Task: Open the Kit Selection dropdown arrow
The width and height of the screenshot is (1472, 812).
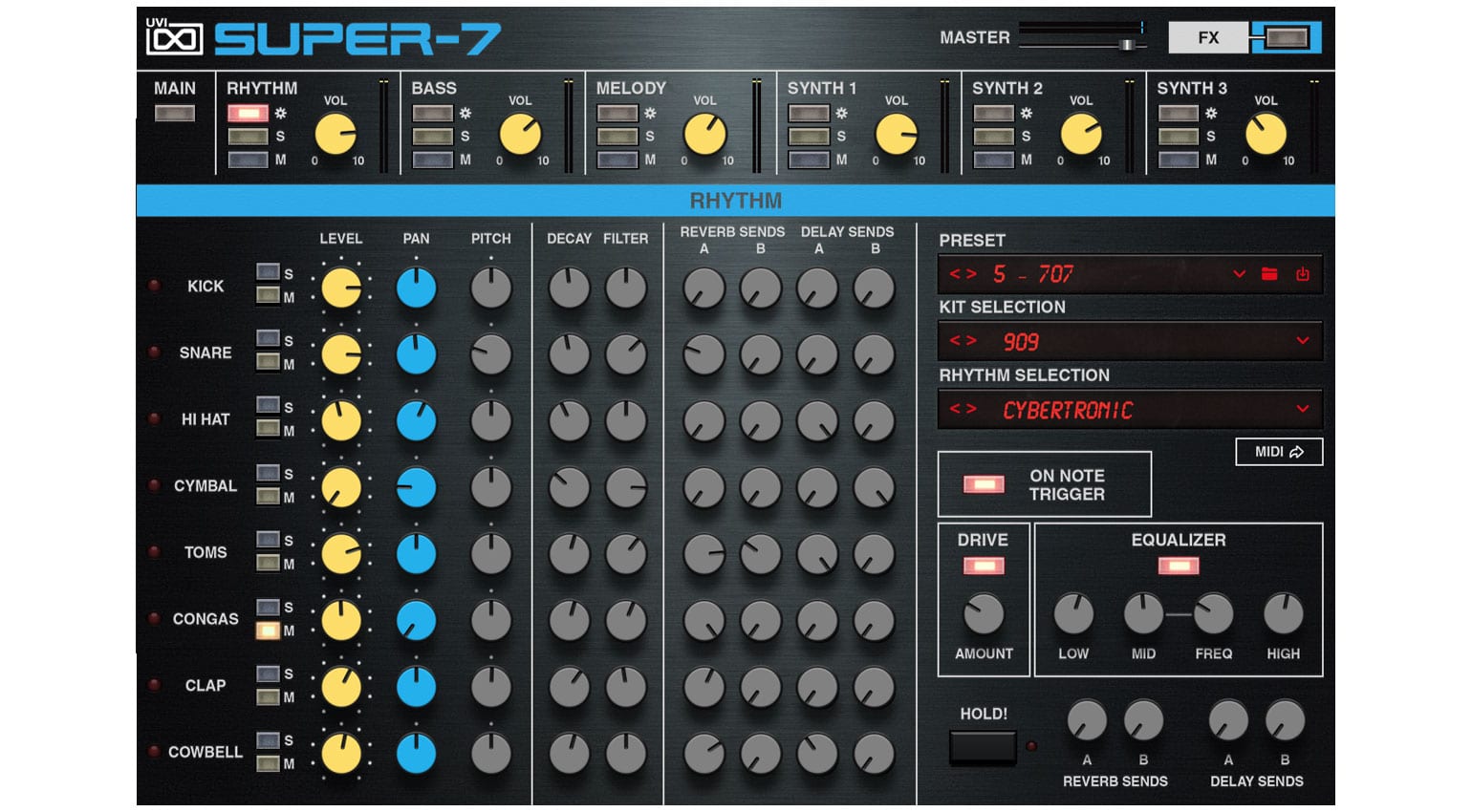Action: coord(1302,341)
